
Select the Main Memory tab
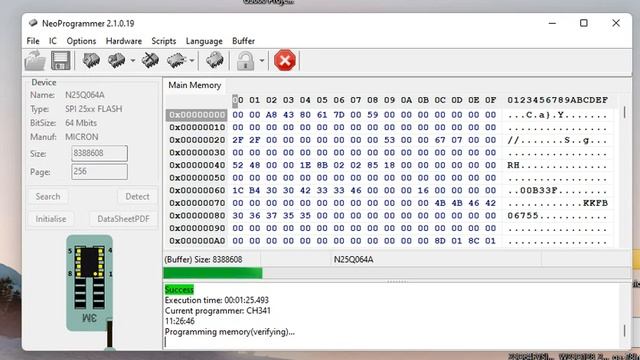point(195,85)
